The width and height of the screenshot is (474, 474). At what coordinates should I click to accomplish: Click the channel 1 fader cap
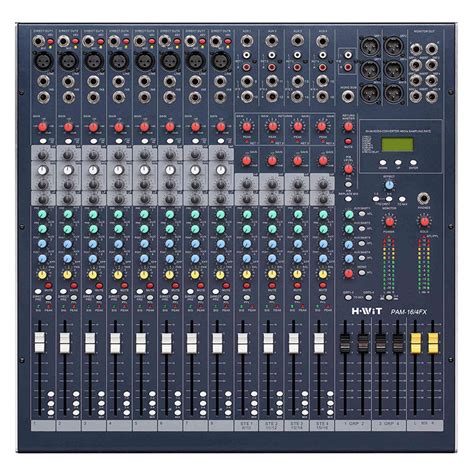39,342
